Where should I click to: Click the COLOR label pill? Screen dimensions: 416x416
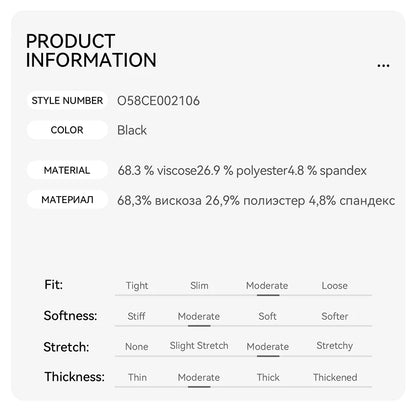tap(67, 130)
